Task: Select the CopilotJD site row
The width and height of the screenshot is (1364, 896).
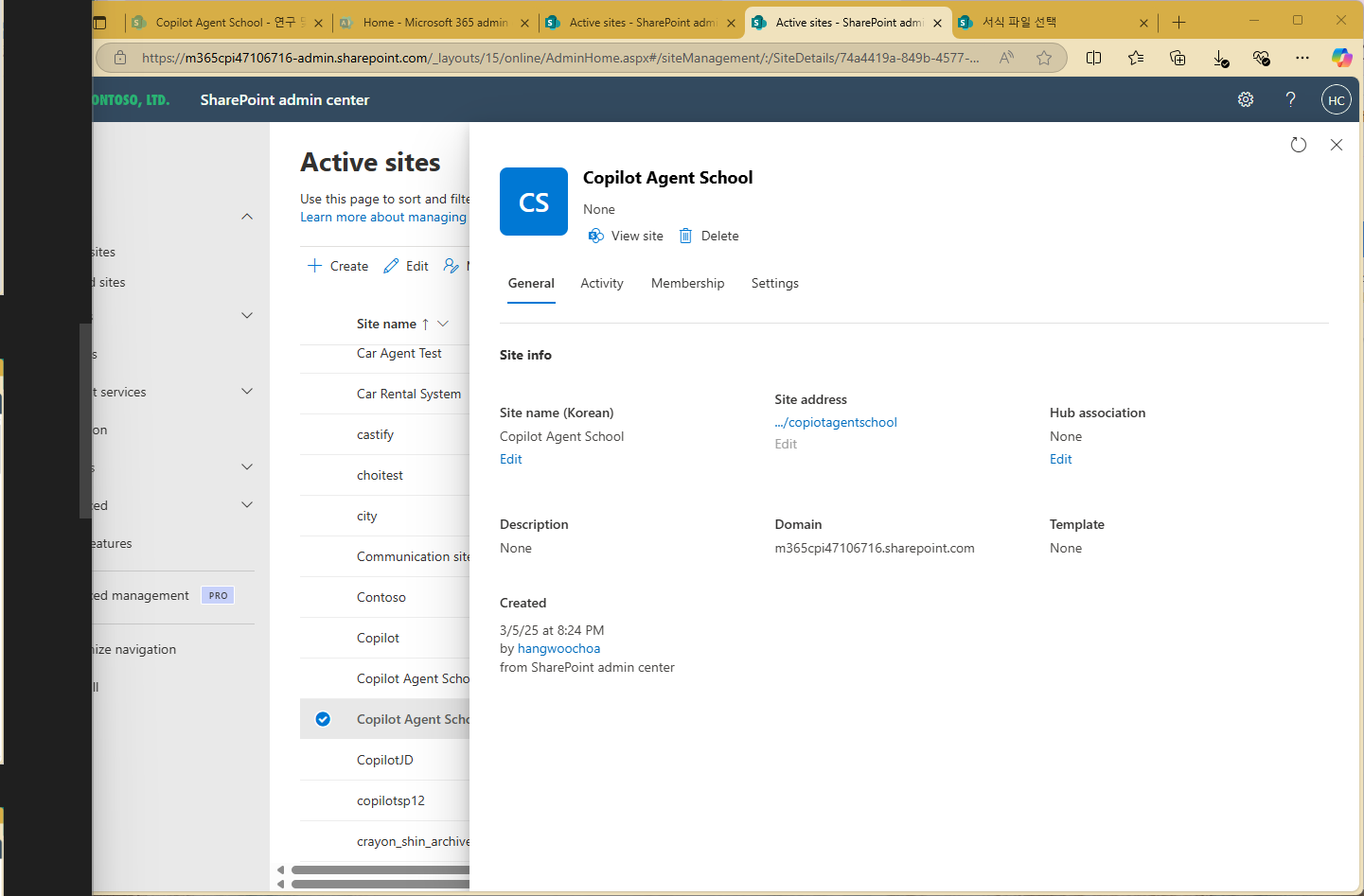Action: [384, 760]
